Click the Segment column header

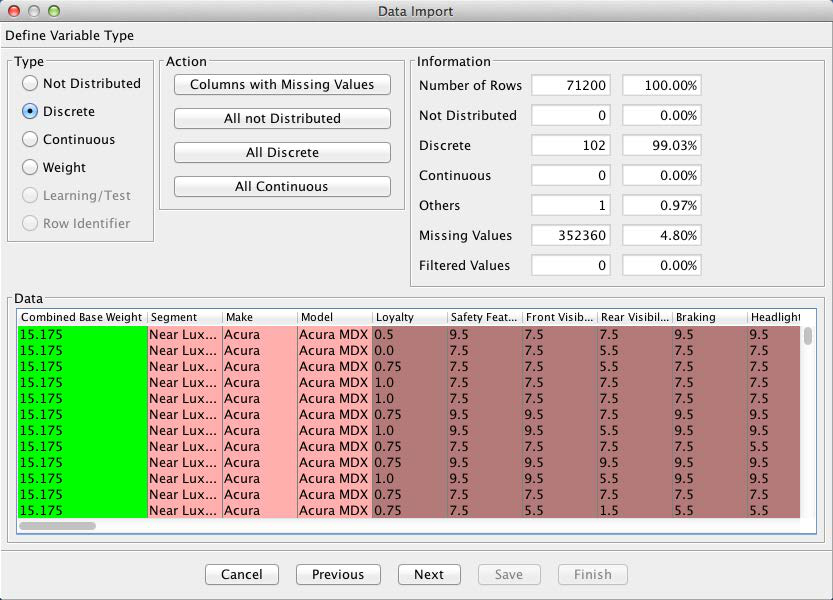[184, 317]
